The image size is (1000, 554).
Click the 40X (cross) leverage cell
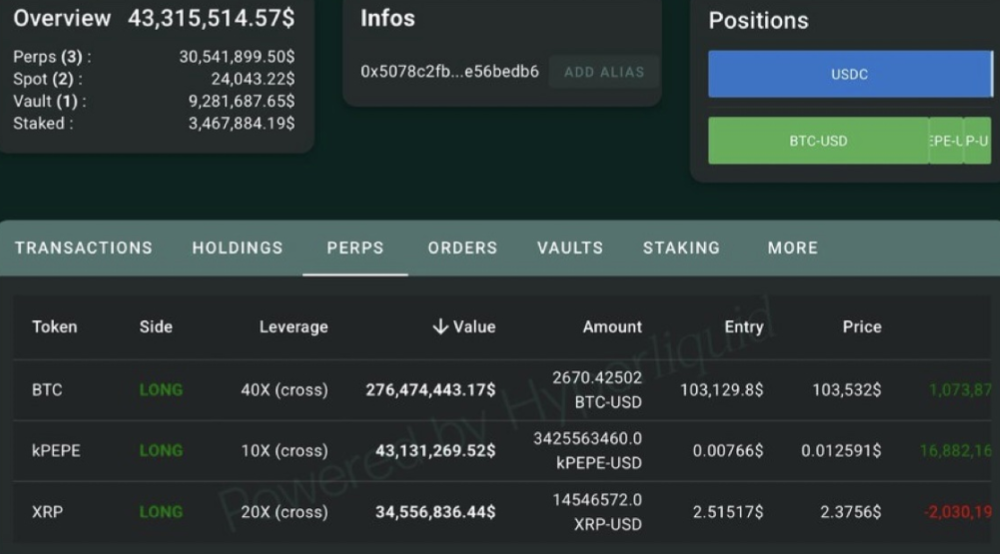point(284,390)
